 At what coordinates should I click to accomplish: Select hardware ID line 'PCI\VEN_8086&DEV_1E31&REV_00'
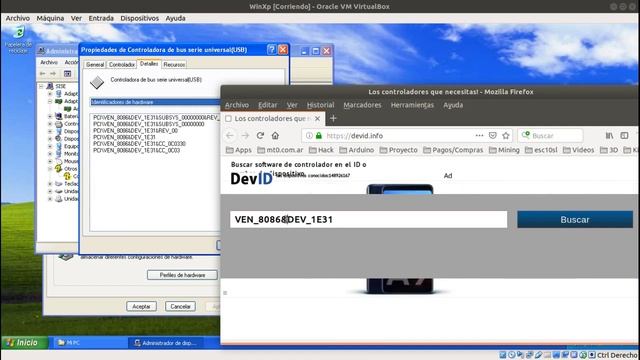pos(136,131)
